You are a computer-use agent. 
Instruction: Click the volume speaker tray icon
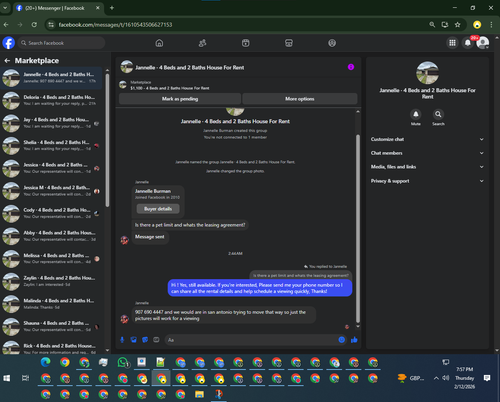[x=445, y=378]
